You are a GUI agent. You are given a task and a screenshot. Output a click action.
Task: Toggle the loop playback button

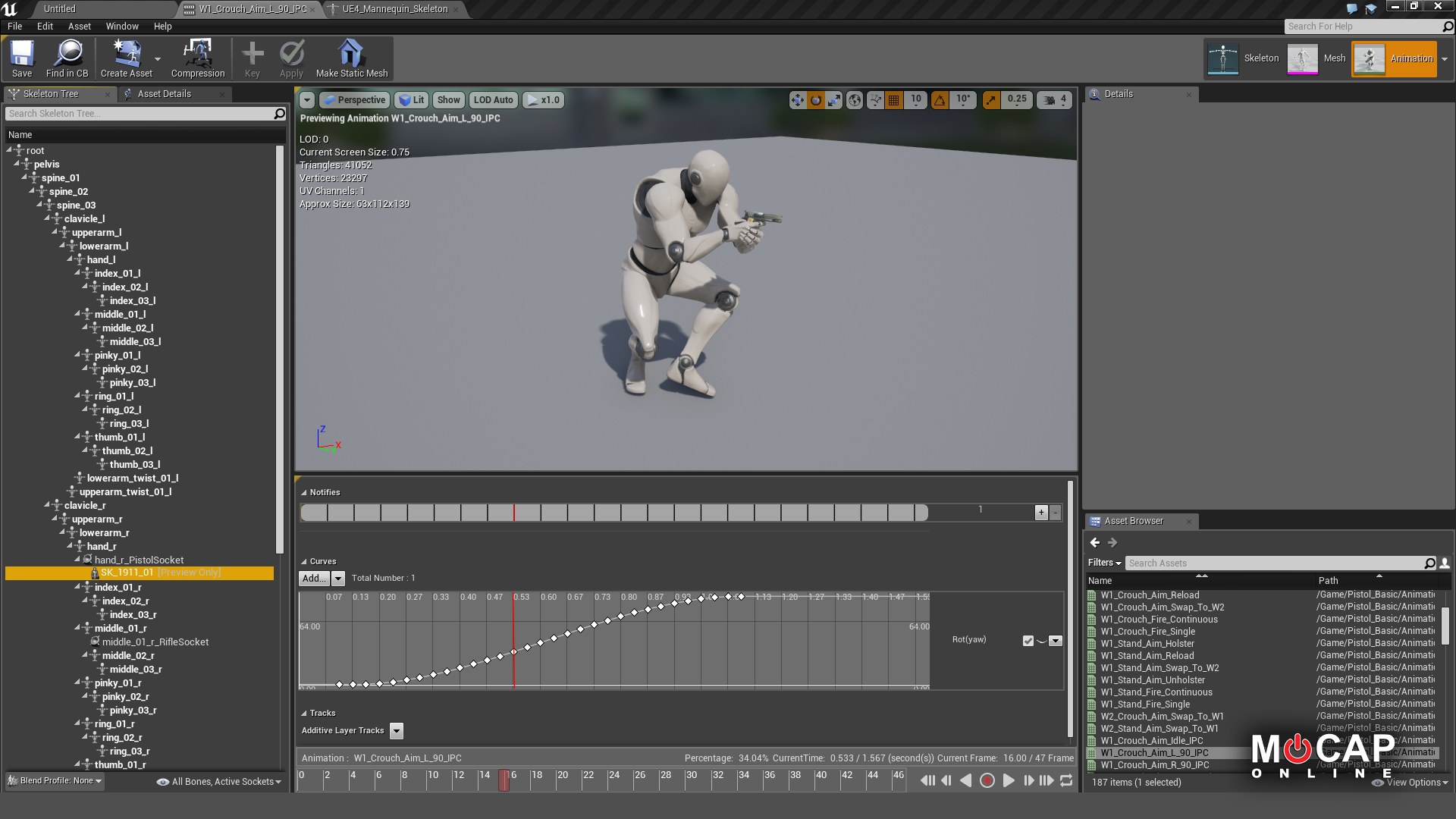click(1066, 780)
